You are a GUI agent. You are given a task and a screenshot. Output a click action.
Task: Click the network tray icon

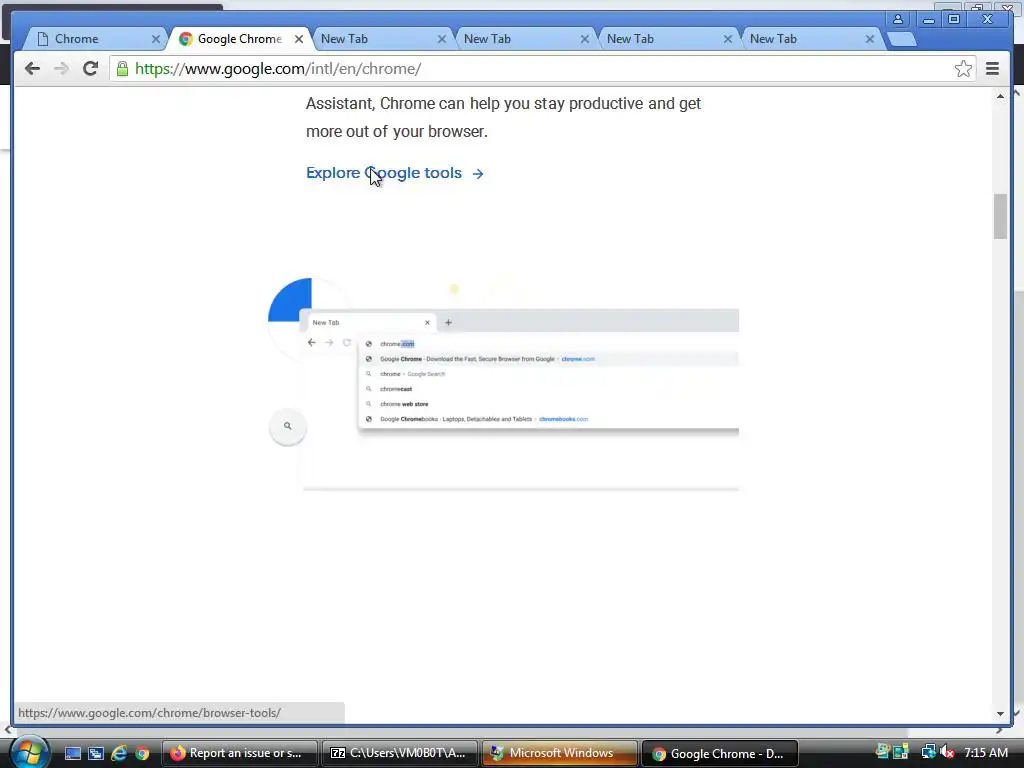coord(928,753)
